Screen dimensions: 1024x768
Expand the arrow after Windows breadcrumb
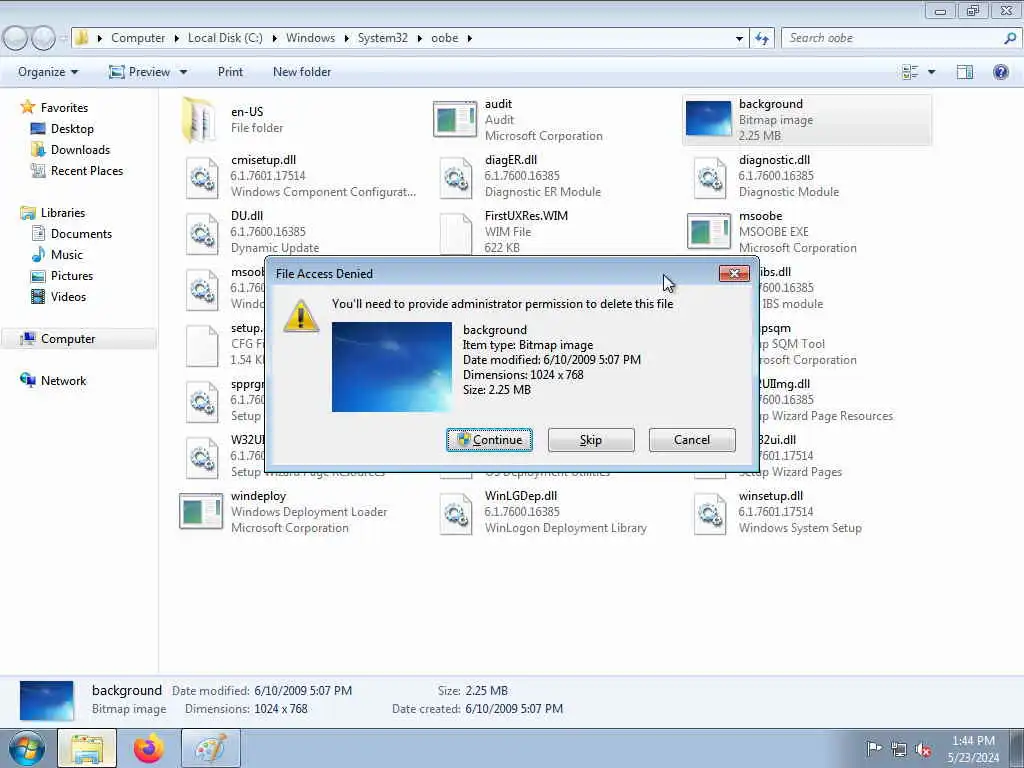click(x=347, y=38)
